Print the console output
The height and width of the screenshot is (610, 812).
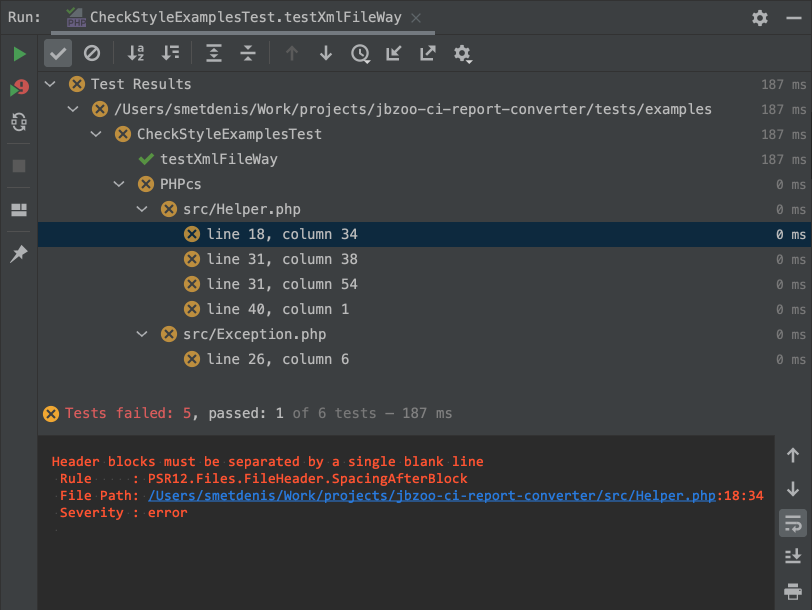[x=793, y=591]
